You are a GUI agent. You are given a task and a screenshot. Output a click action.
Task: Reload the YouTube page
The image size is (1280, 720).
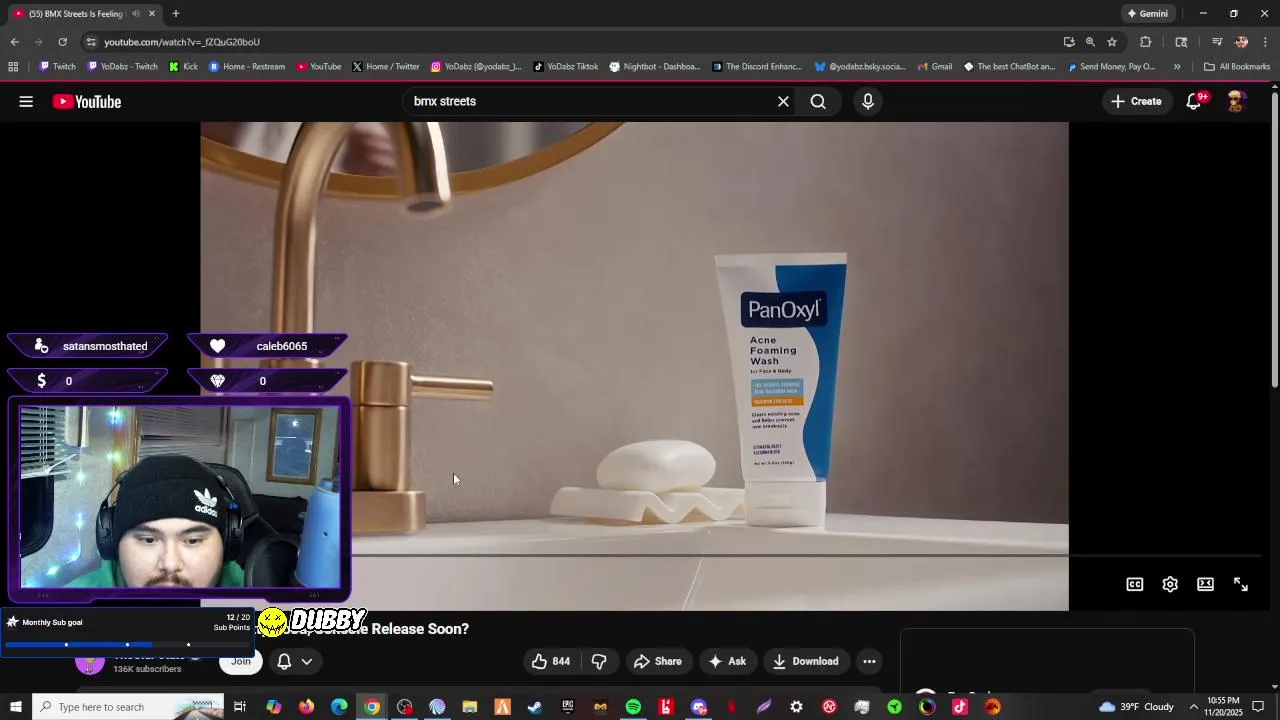[62, 42]
